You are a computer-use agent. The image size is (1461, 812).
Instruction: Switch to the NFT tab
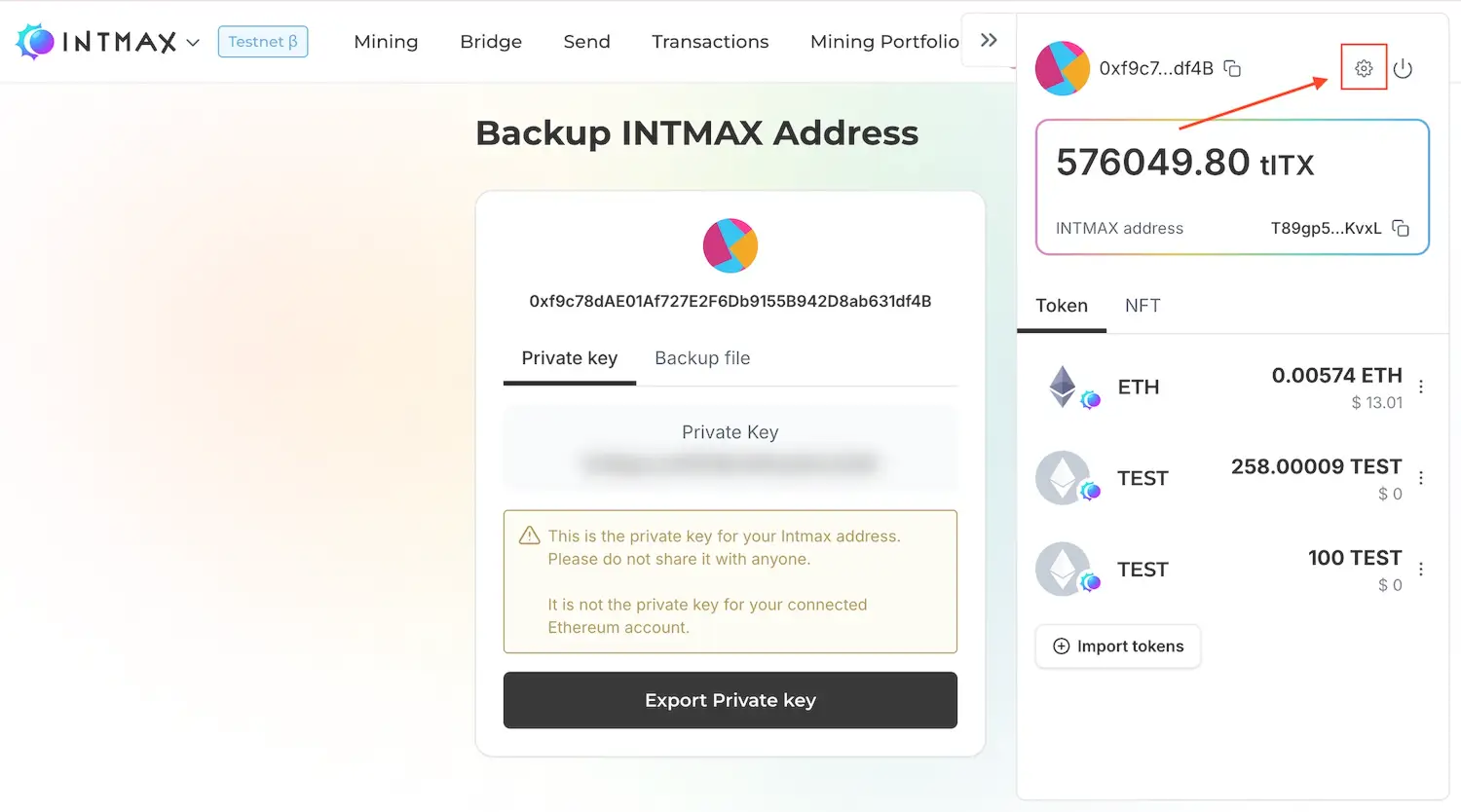tap(1142, 306)
